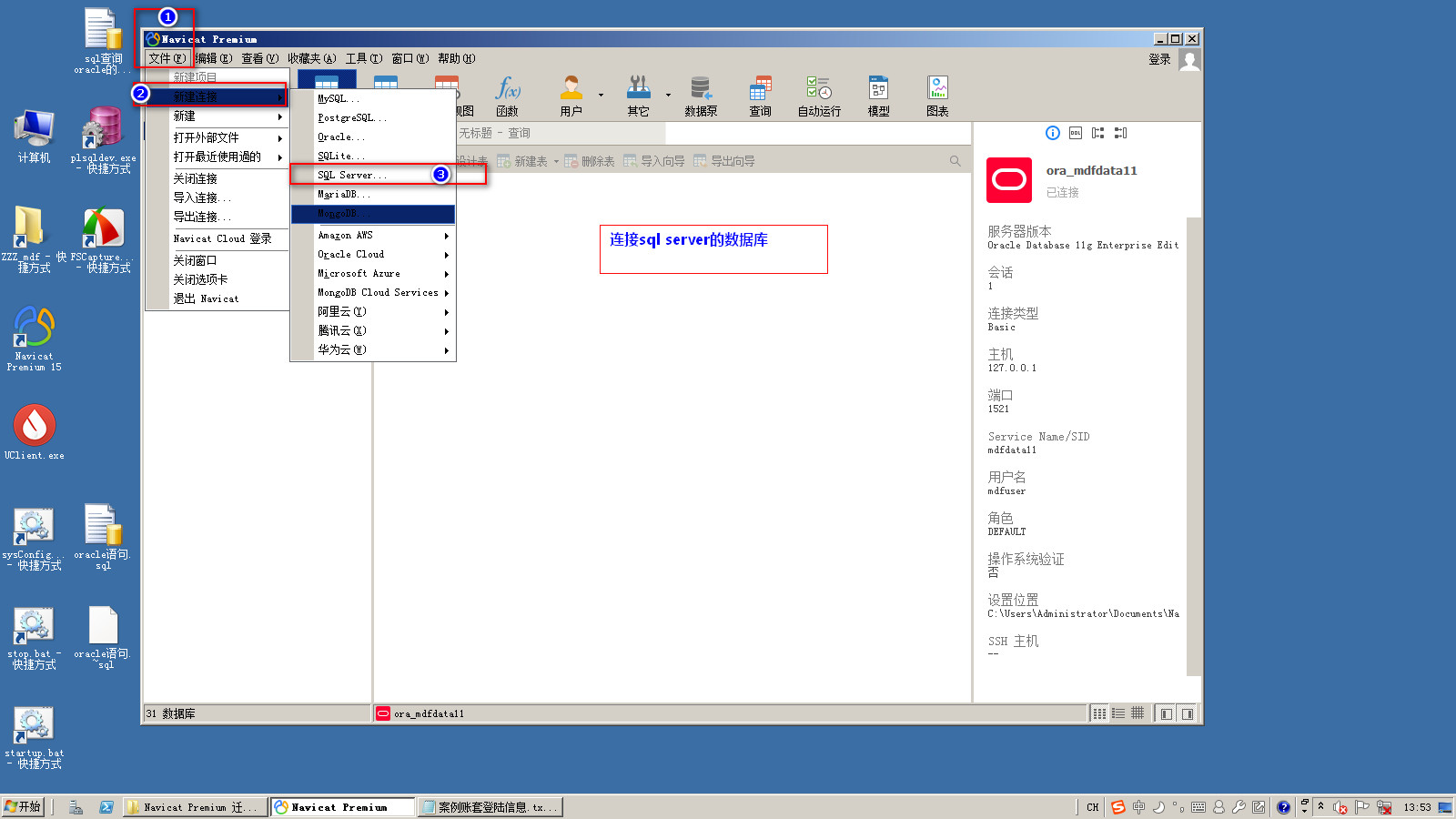The width and height of the screenshot is (1456, 819).
Task: Click the search magnifier in object list
Action: [955, 161]
